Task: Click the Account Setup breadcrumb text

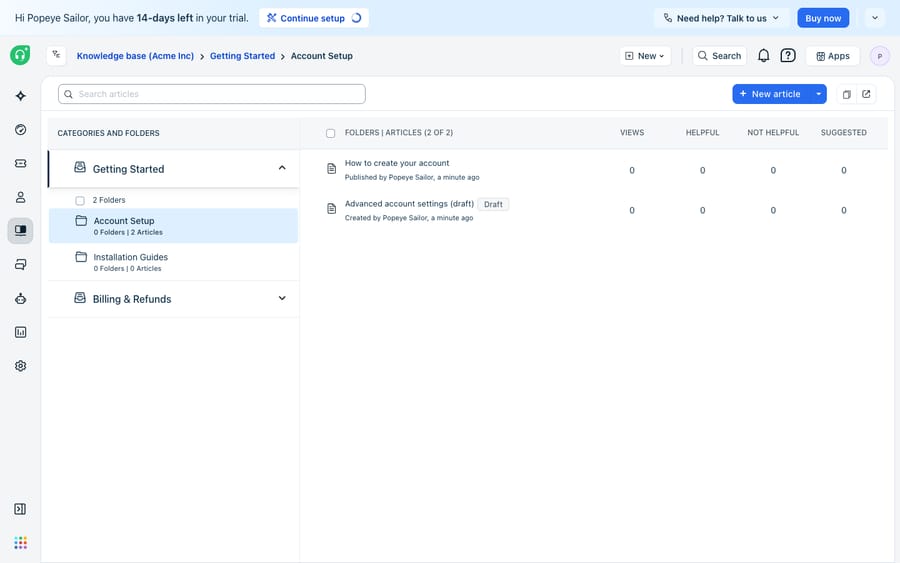Action: (321, 56)
